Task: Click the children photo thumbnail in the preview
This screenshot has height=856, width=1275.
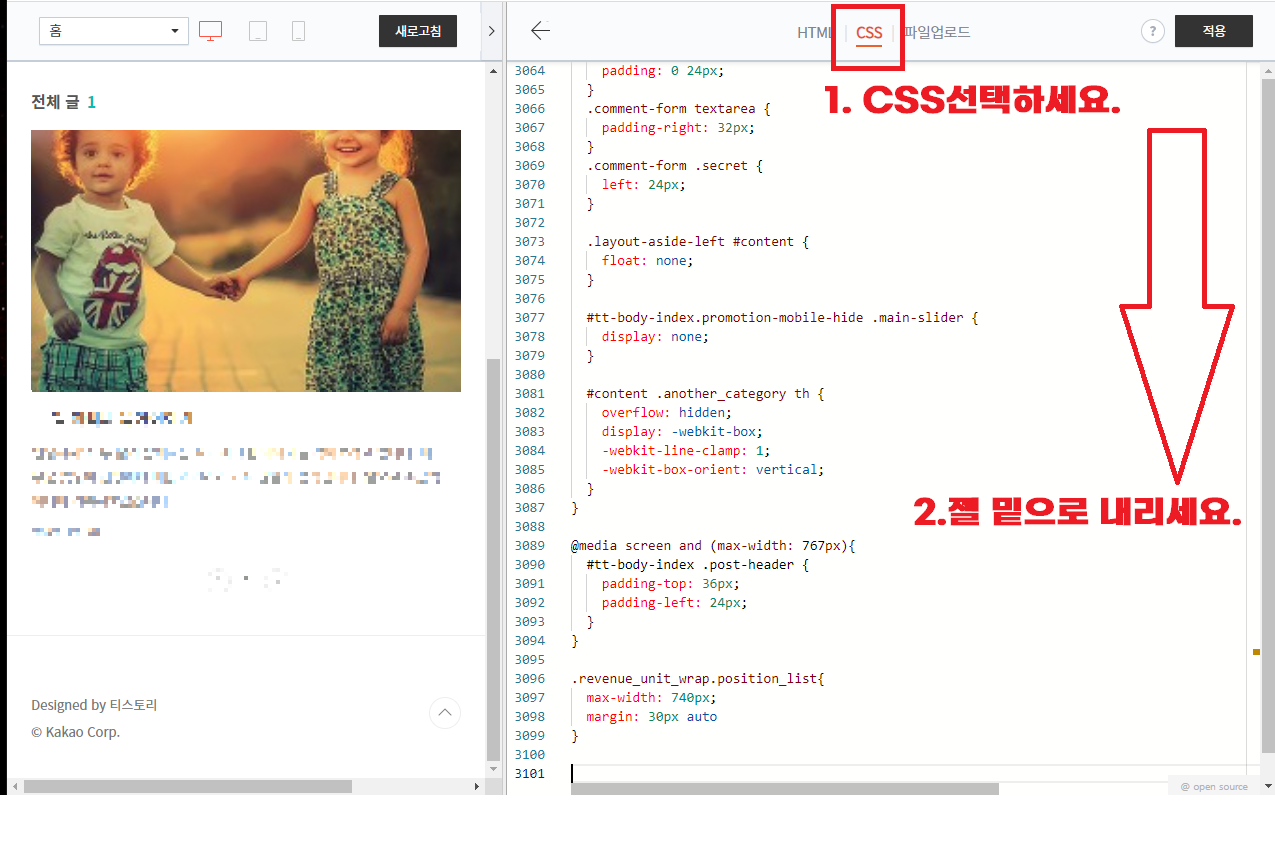Action: pos(246,260)
